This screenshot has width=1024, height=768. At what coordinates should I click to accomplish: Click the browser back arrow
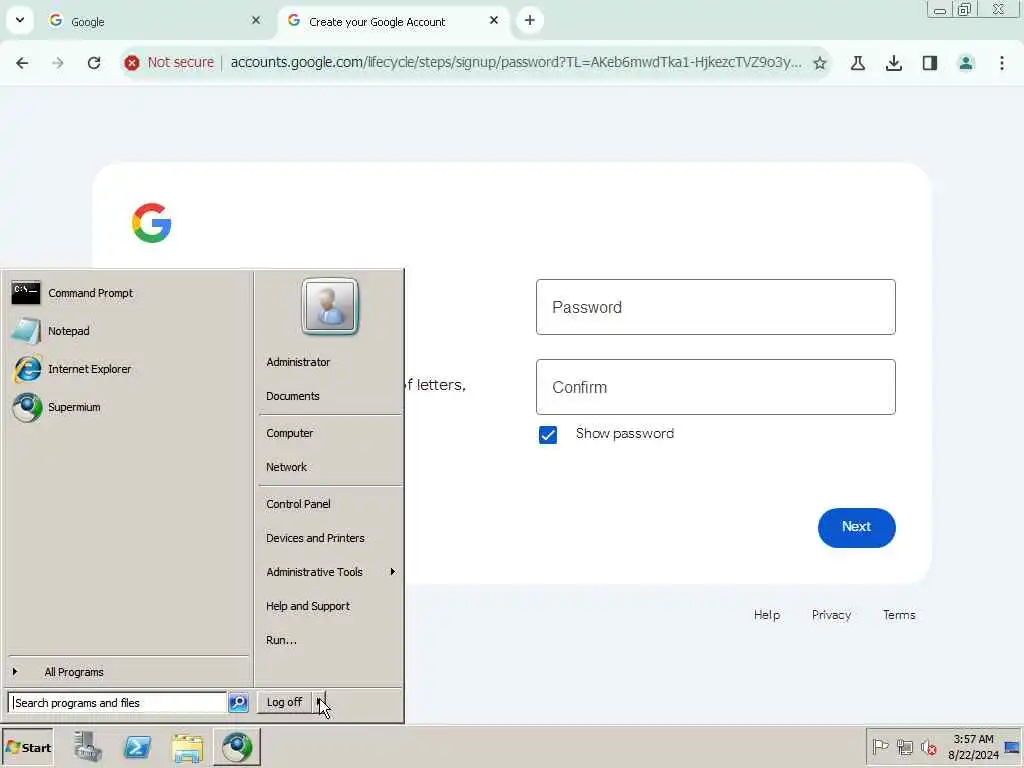(x=22, y=63)
